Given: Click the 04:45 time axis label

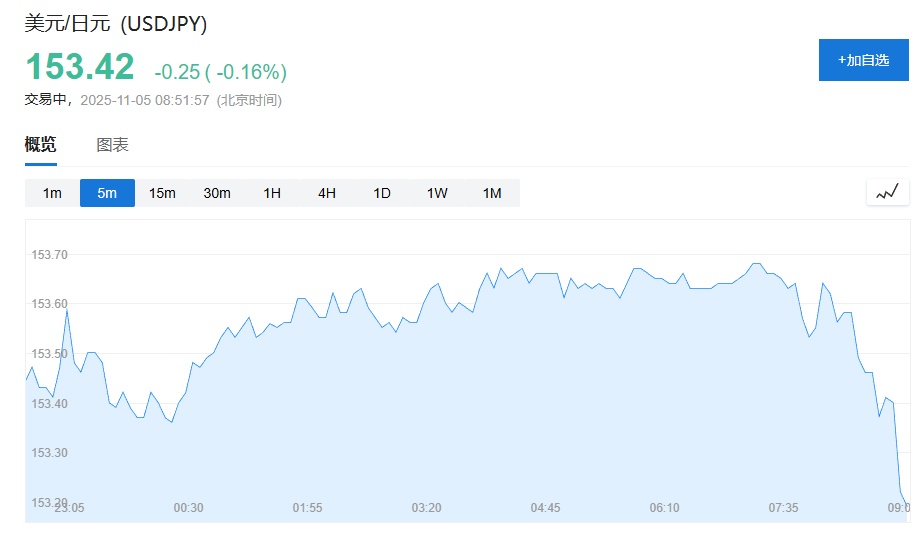Looking at the screenshot, I should 545,508.
